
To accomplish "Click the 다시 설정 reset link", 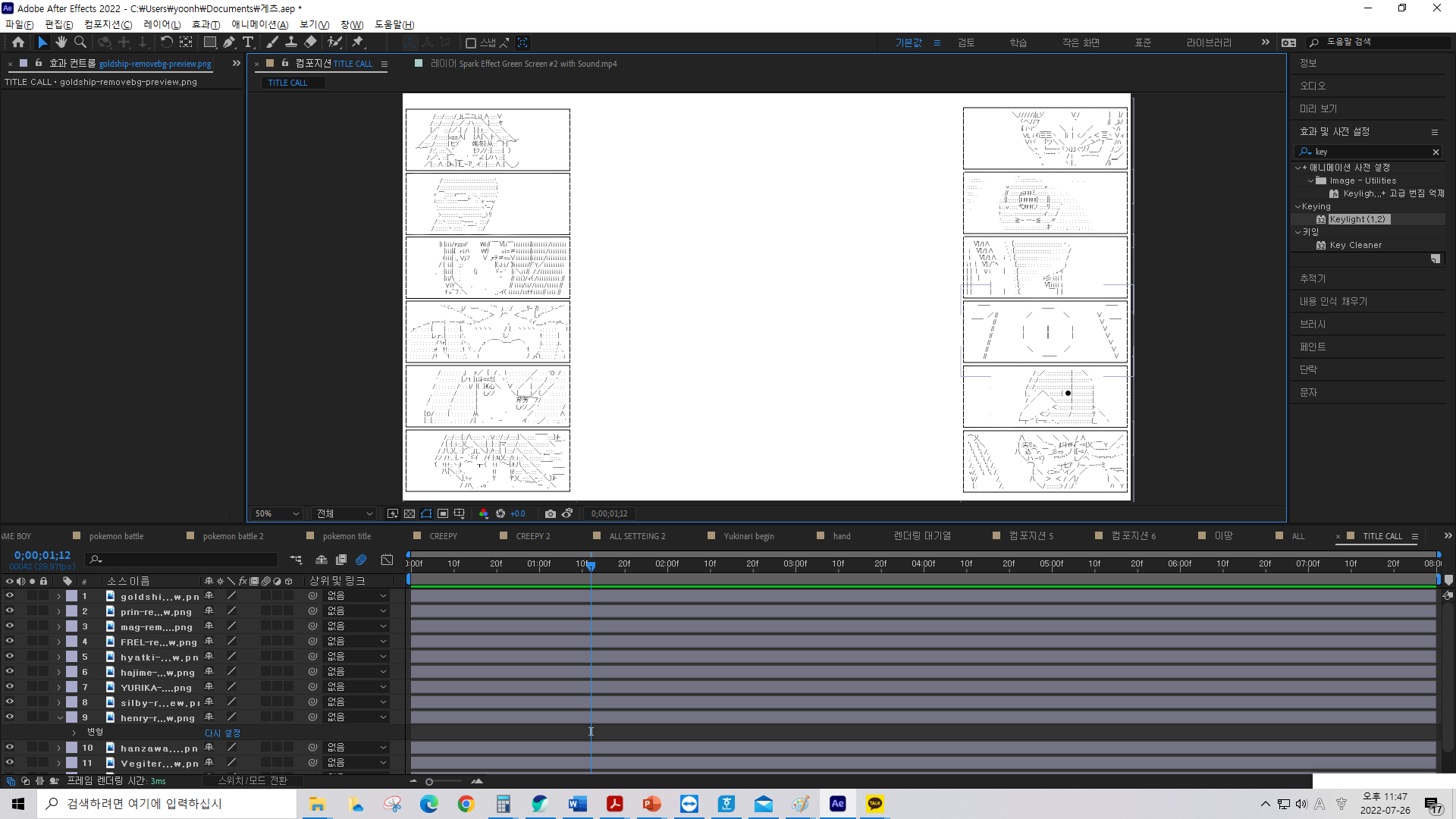I will point(222,733).
